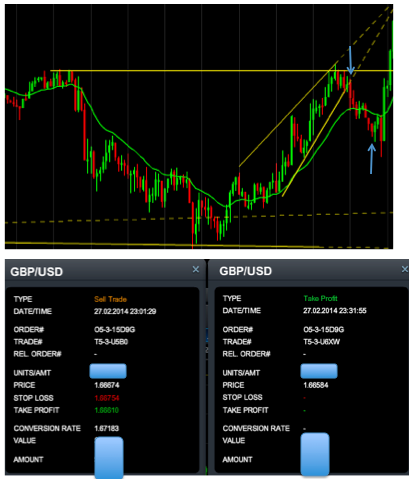This screenshot has height=479, width=409.
Task: Click the GBP/USD title of Sell Trade panel
Action: tap(36, 272)
